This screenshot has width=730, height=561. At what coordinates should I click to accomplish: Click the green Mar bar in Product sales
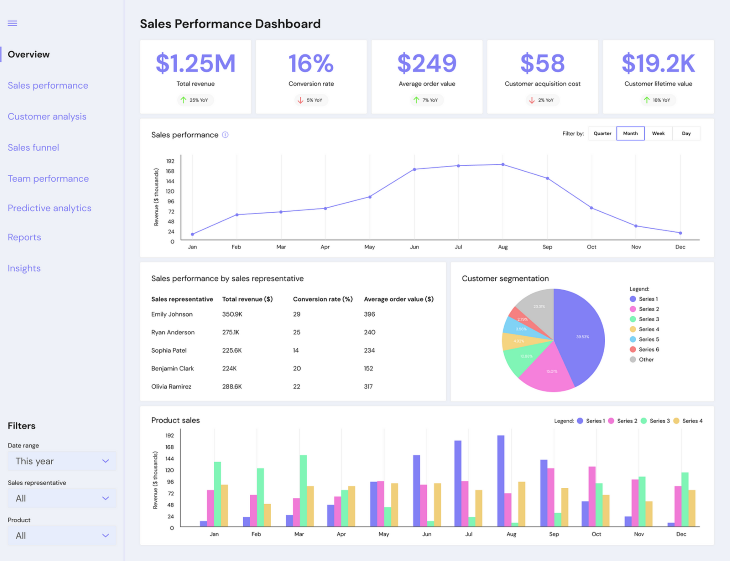pyautogui.click(x=304, y=491)
